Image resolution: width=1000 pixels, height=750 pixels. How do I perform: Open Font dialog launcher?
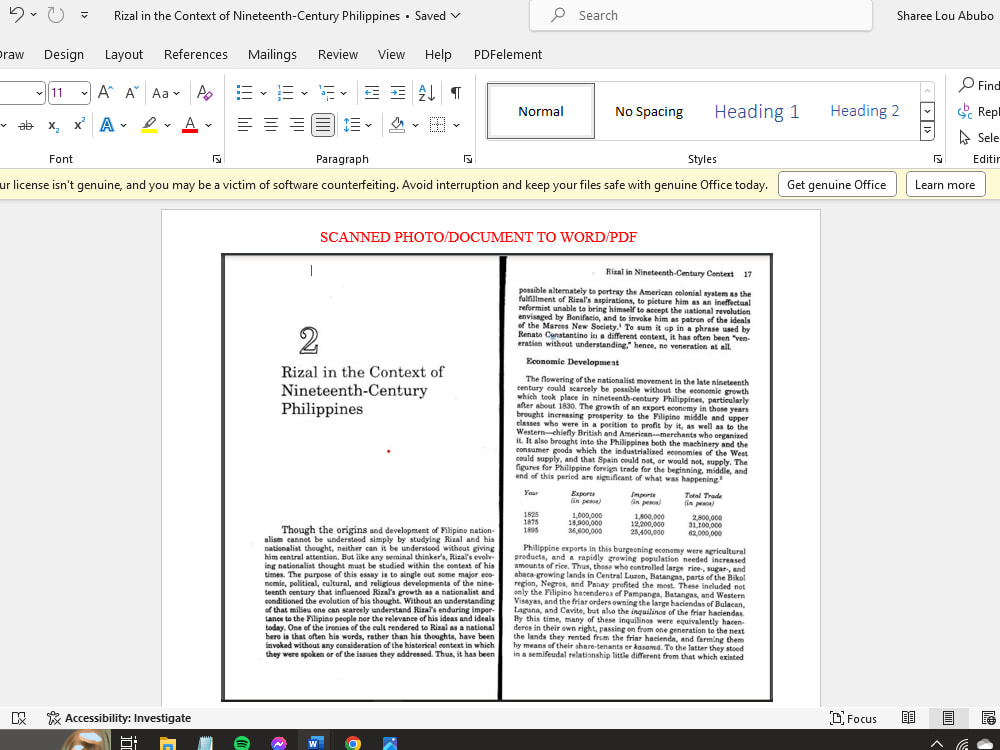pos(217,159)
